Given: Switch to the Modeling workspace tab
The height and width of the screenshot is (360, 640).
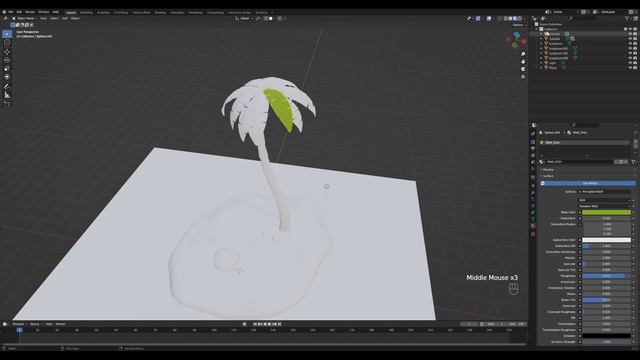Looking at the screenshot, I should [x=86, y=13].
